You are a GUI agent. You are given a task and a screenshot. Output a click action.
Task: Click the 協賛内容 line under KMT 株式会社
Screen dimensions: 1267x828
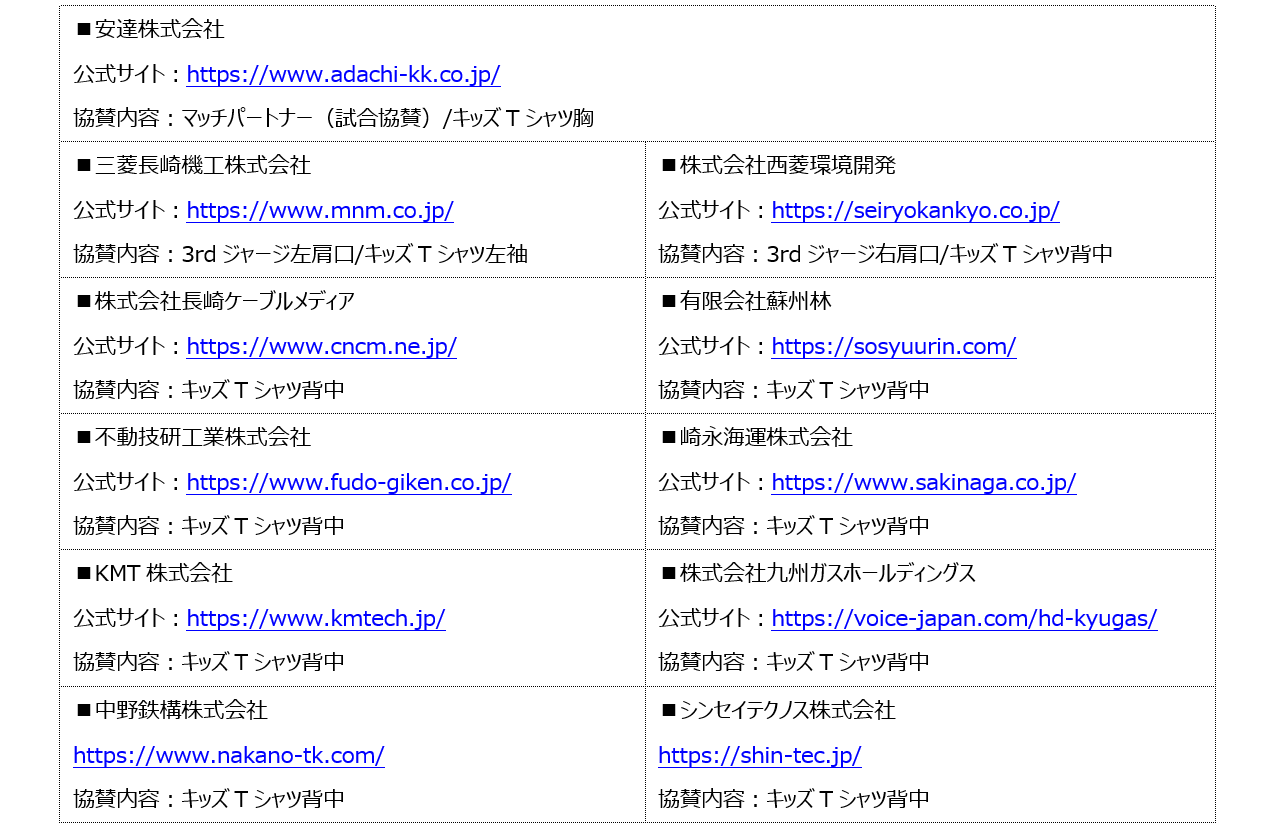[x=209, y=662]
